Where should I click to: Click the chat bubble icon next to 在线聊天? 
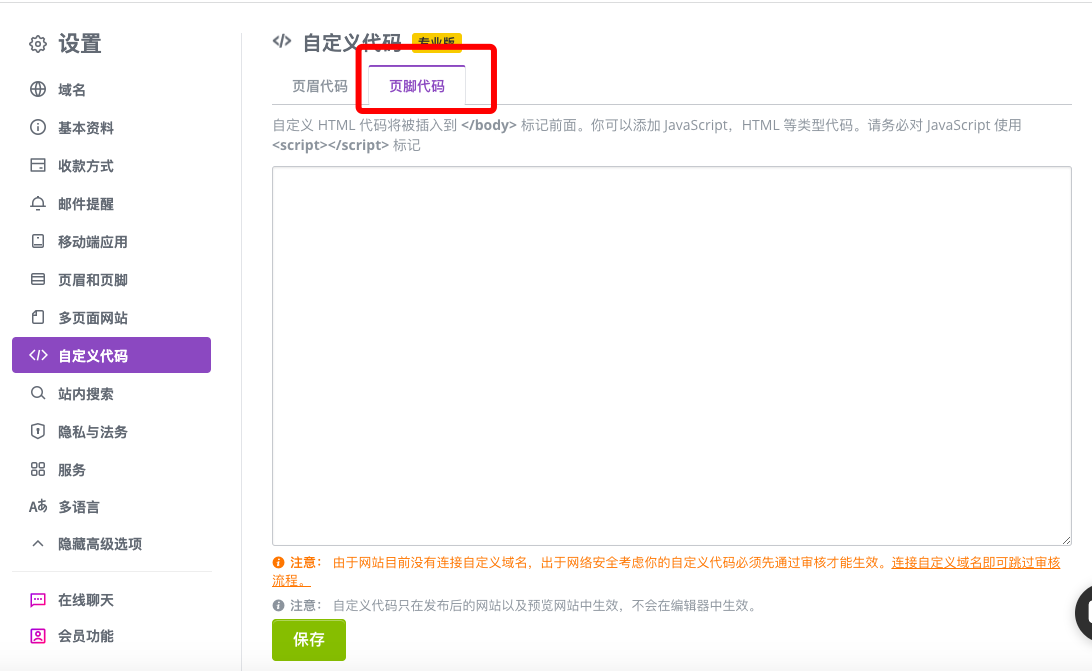click(38, 600)
